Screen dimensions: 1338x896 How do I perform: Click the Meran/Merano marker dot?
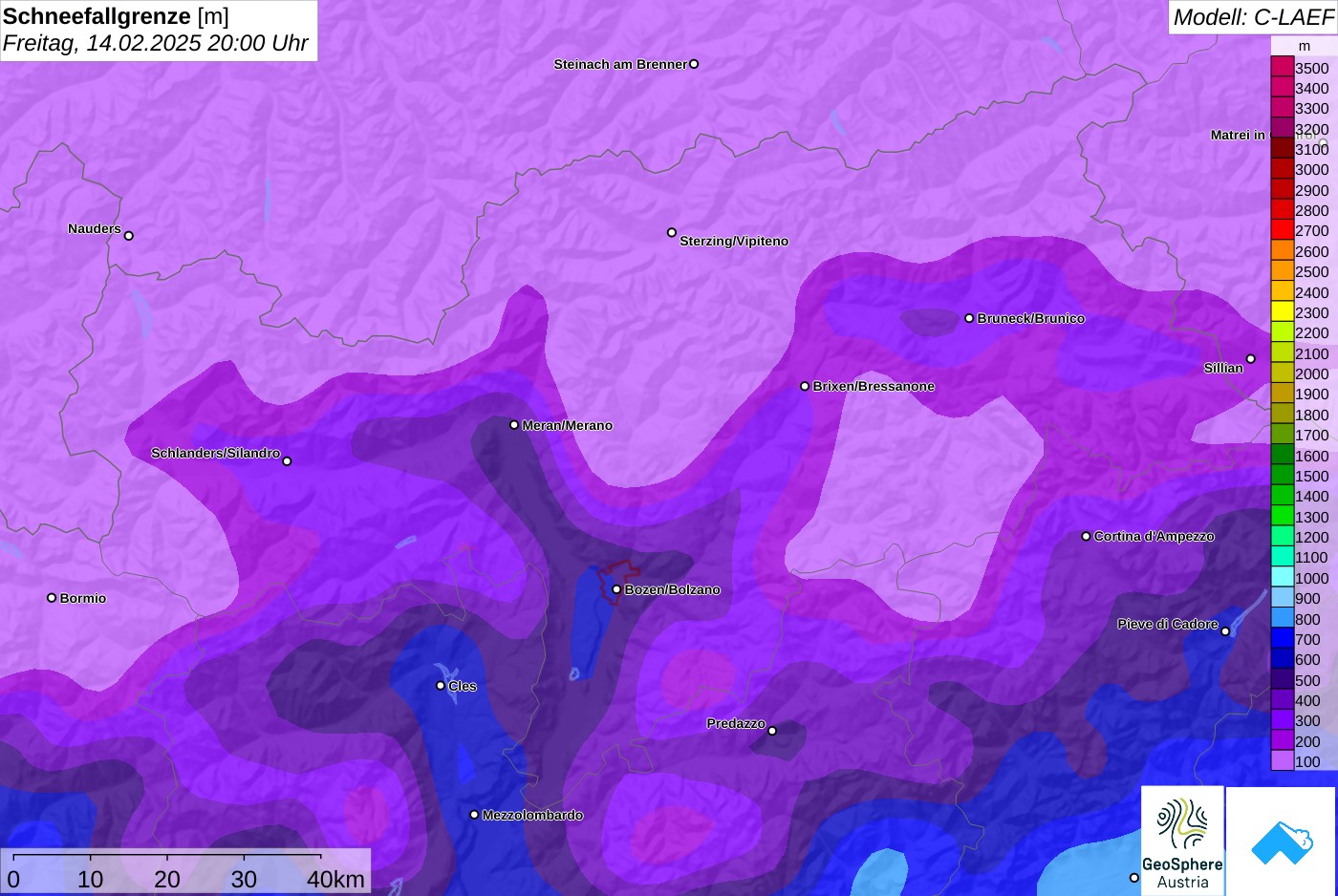[x=514, y=425]
